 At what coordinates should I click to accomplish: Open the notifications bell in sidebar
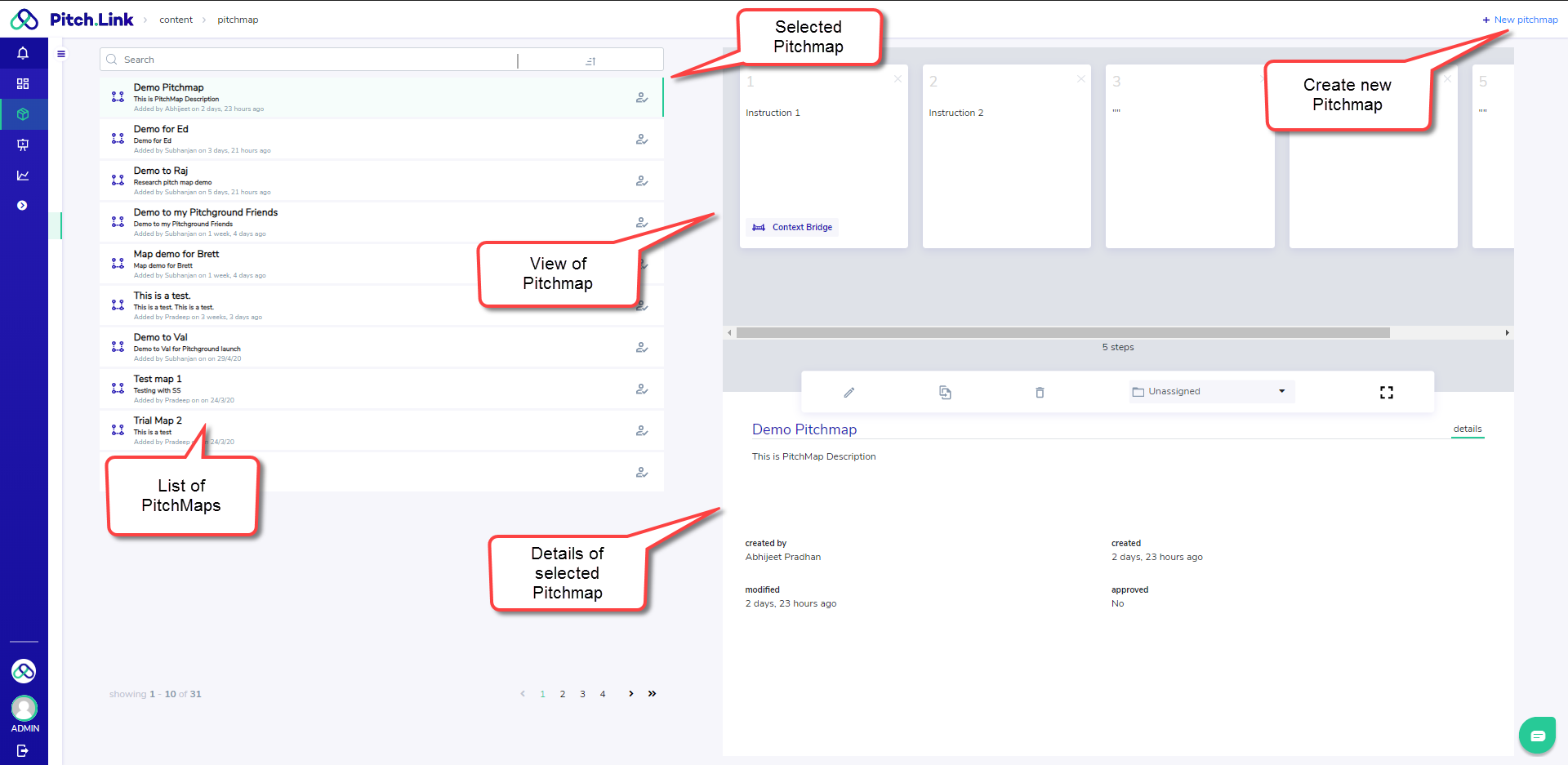click(23, 53)
